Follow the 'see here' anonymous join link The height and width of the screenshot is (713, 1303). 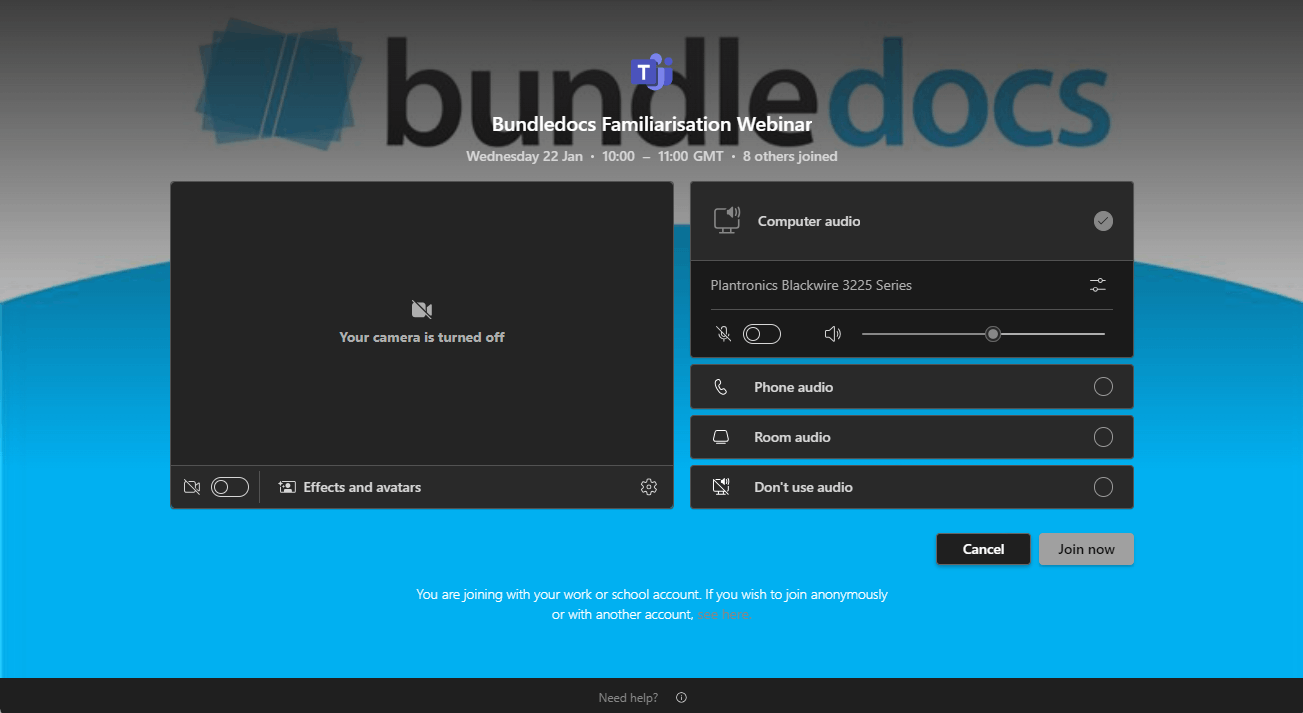723,615
